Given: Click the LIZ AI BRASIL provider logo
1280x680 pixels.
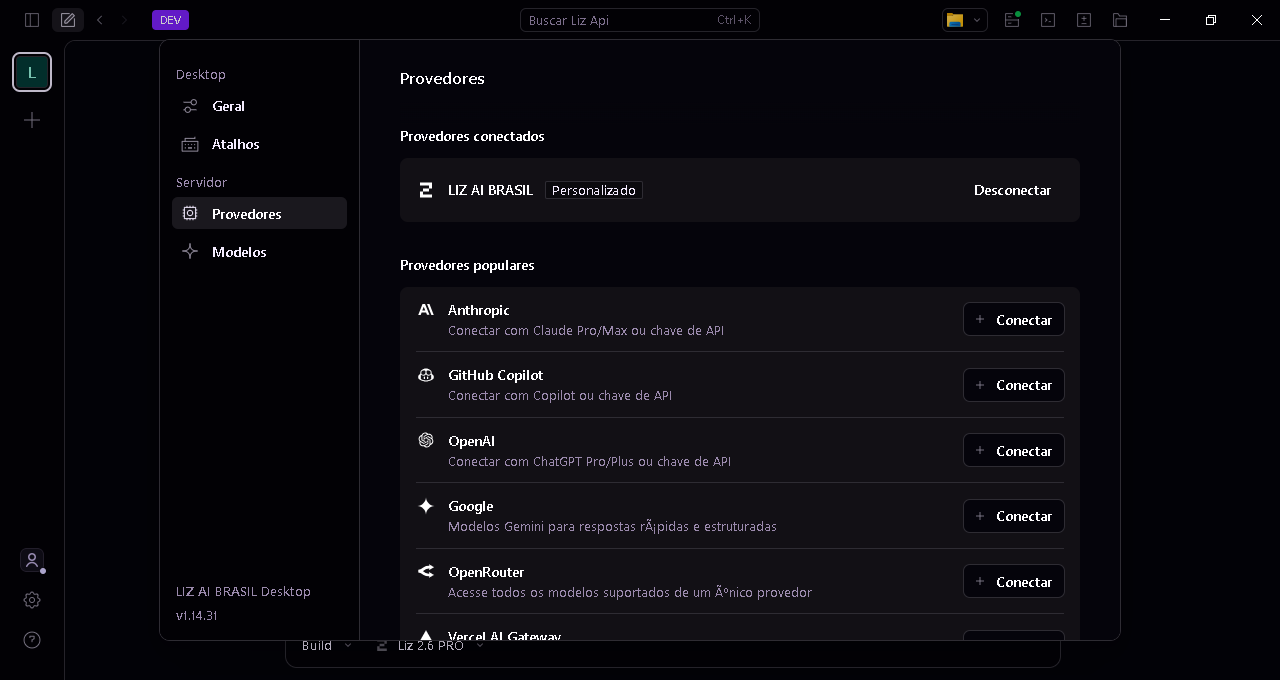Looking at the screenshot, I should 426,190.
